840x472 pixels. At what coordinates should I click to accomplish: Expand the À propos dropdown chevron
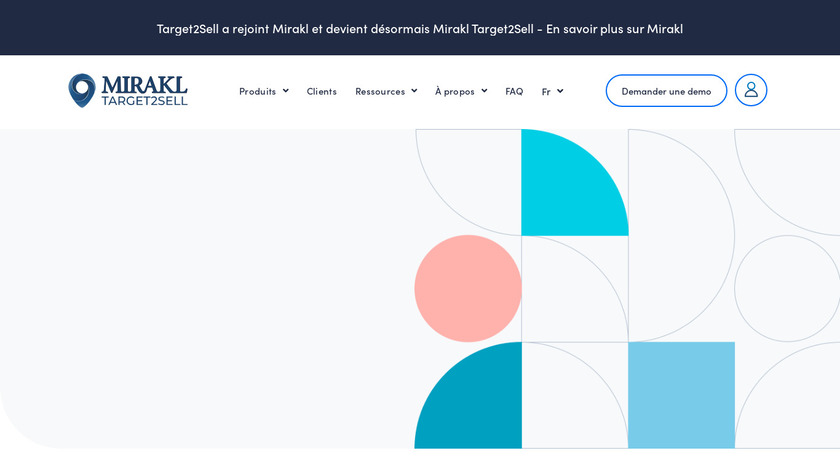tap(484, 91)
